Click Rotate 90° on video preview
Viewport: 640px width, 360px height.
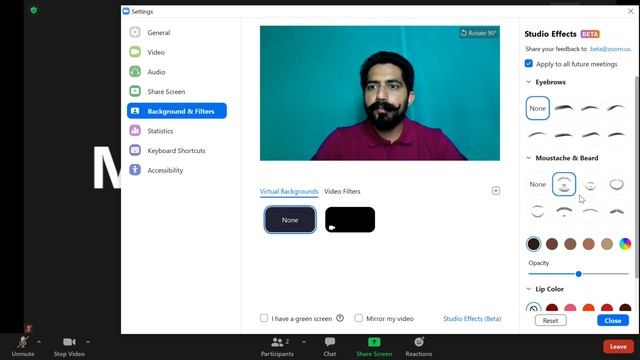click(478, 33)
